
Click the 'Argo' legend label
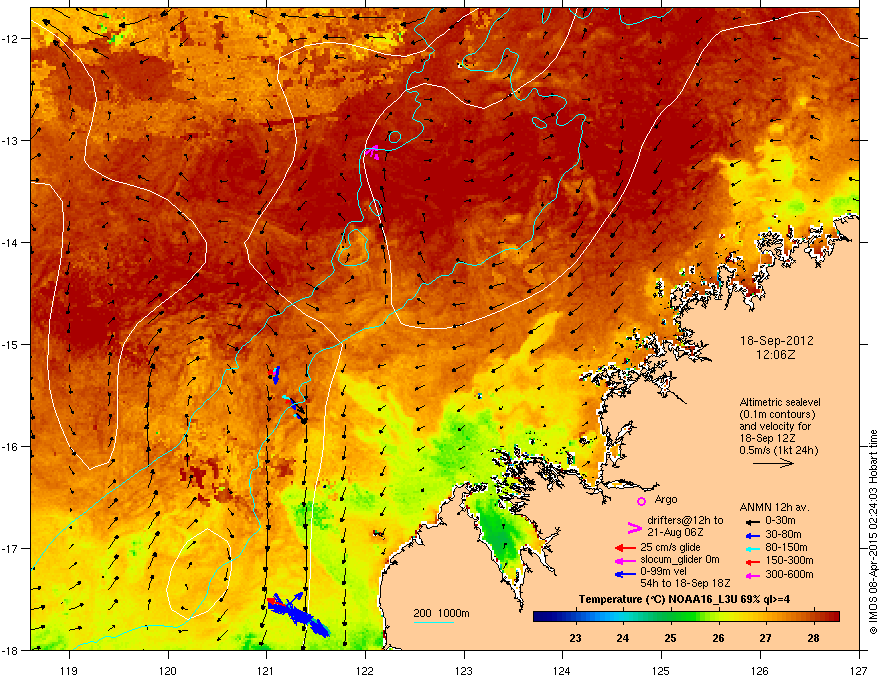666,500
